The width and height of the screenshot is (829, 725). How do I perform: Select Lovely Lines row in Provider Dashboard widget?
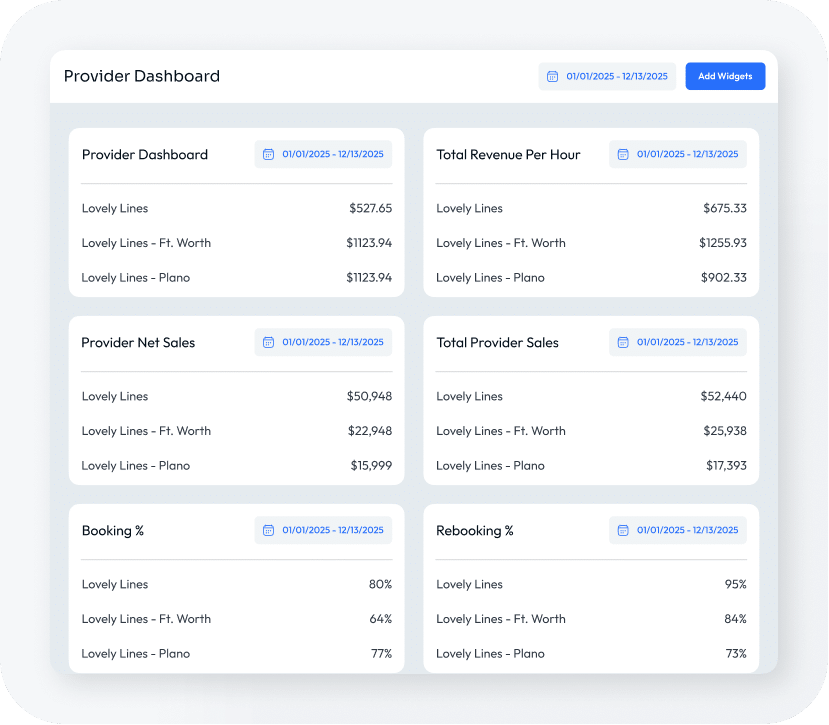(115, 208)
